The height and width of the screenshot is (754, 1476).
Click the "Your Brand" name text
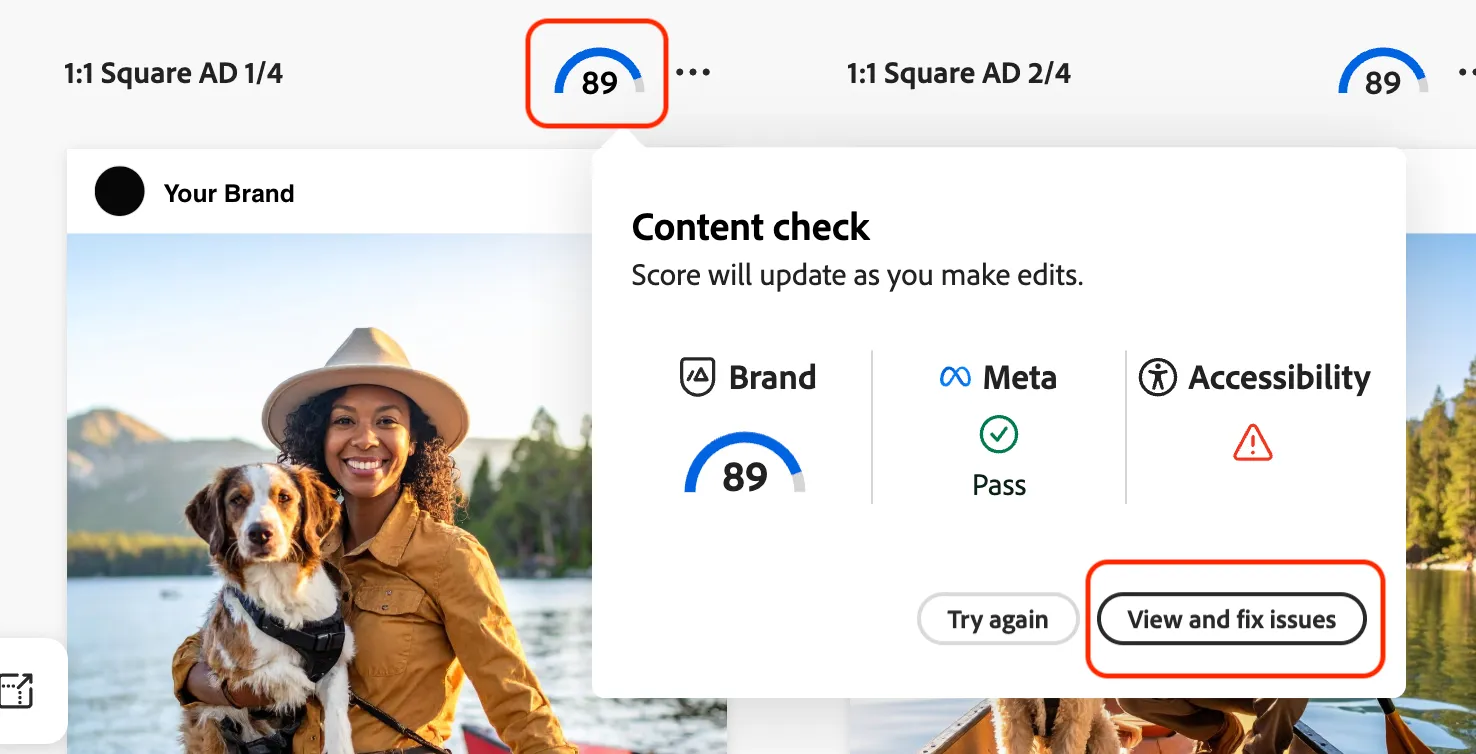(229, 193)
